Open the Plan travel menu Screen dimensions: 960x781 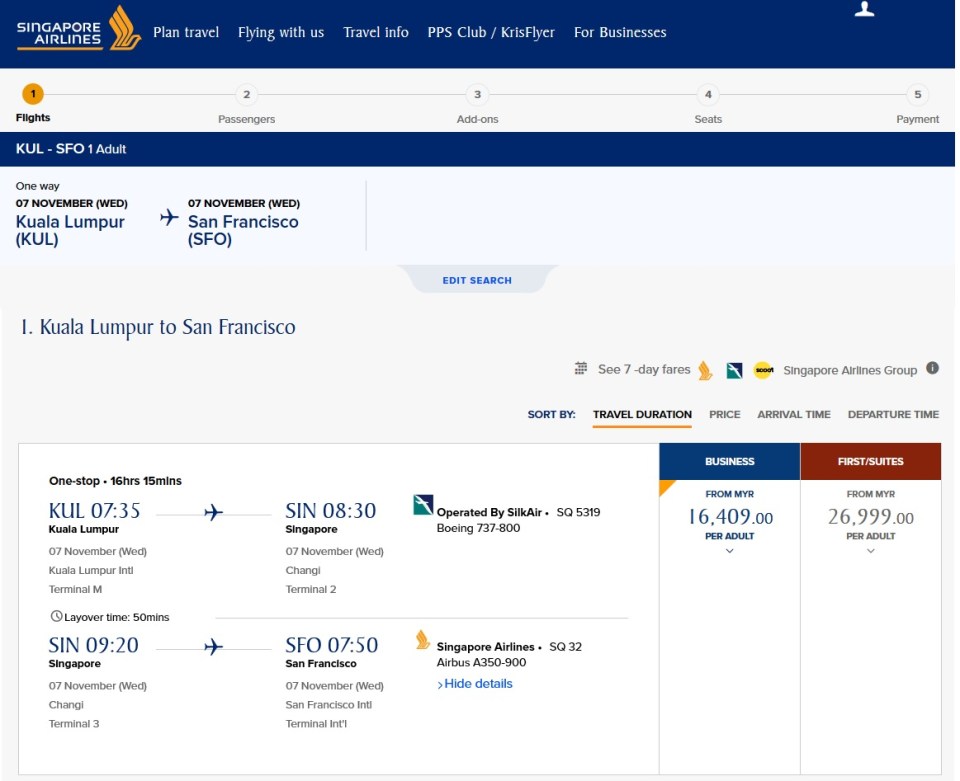(x=186, y=32)
